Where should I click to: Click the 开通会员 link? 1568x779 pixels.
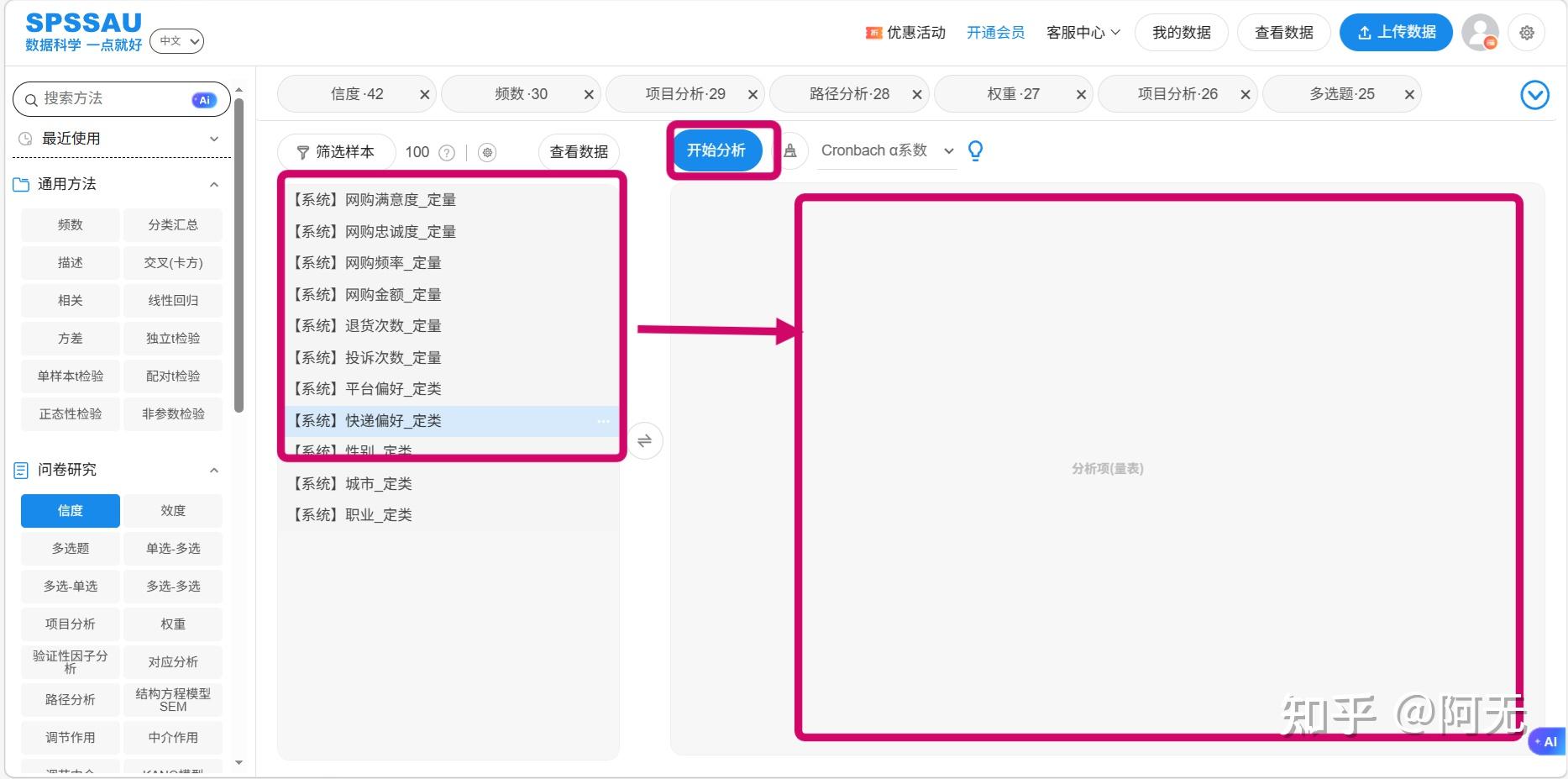pyautogui.click(x=995, y=33)
